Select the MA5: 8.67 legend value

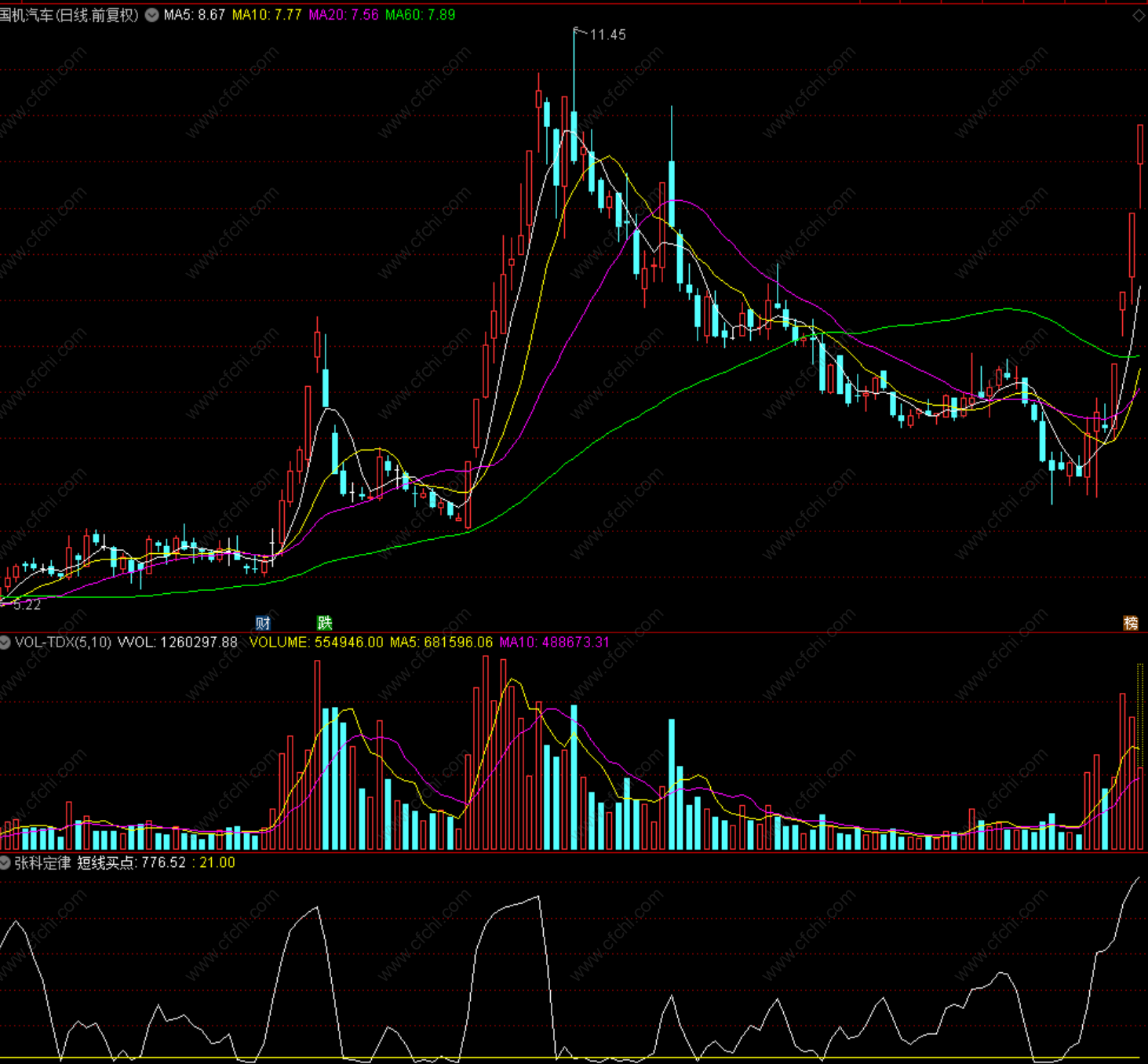(195, 15)
